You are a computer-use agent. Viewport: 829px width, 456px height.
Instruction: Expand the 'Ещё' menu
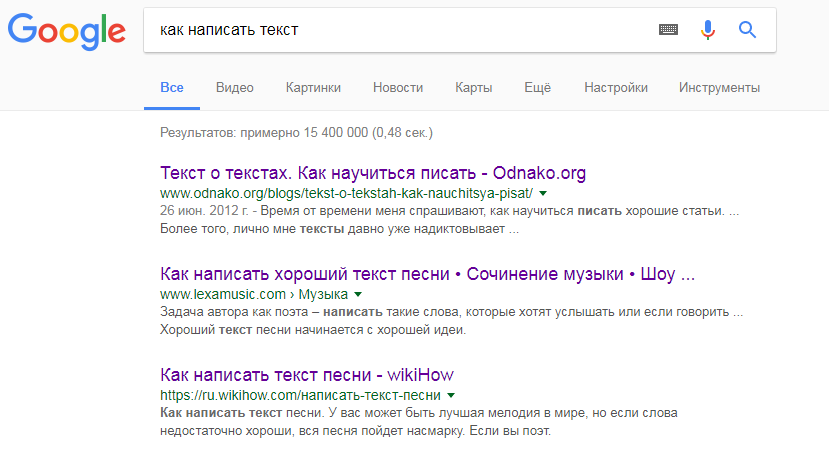tap(537, 87)
